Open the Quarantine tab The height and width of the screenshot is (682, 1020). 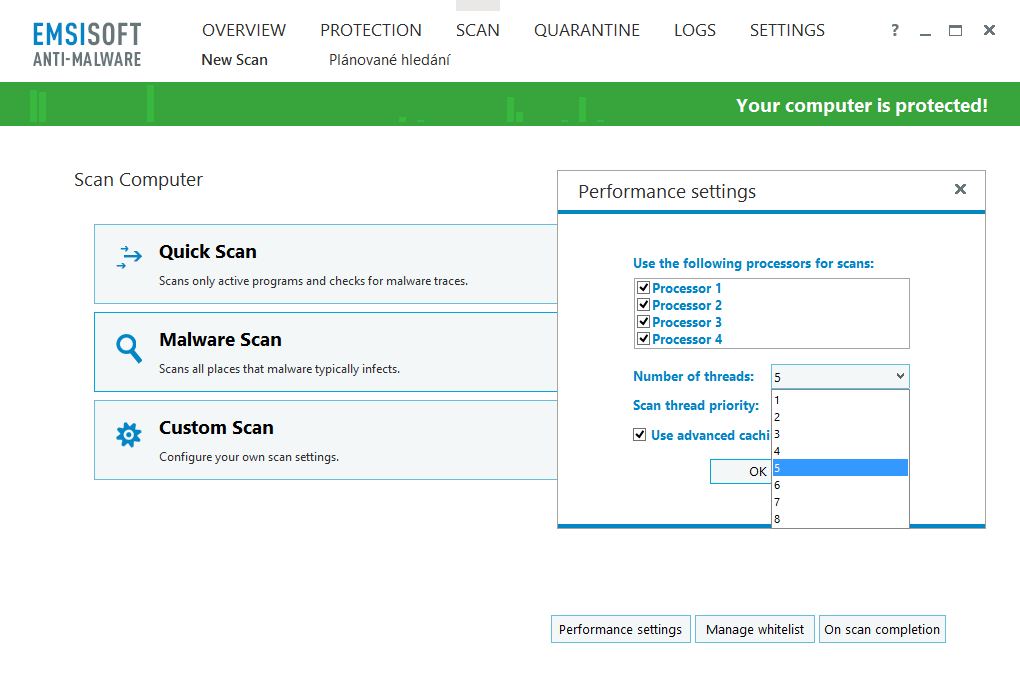pos(586,30)
